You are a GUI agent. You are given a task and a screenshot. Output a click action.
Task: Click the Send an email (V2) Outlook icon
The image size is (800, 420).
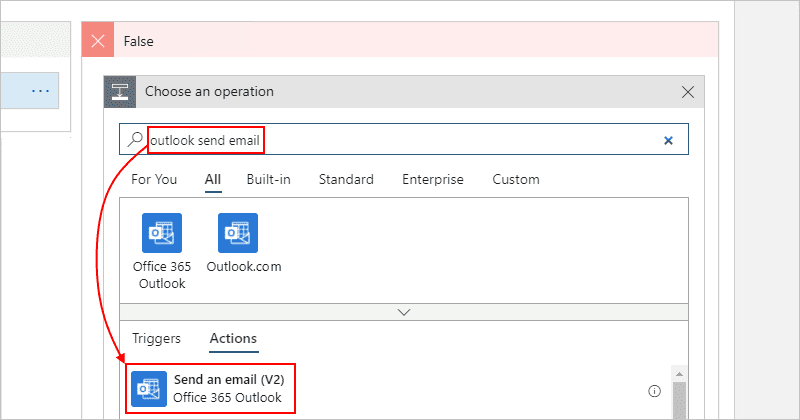pyautogui.click(x=148, y=389)
